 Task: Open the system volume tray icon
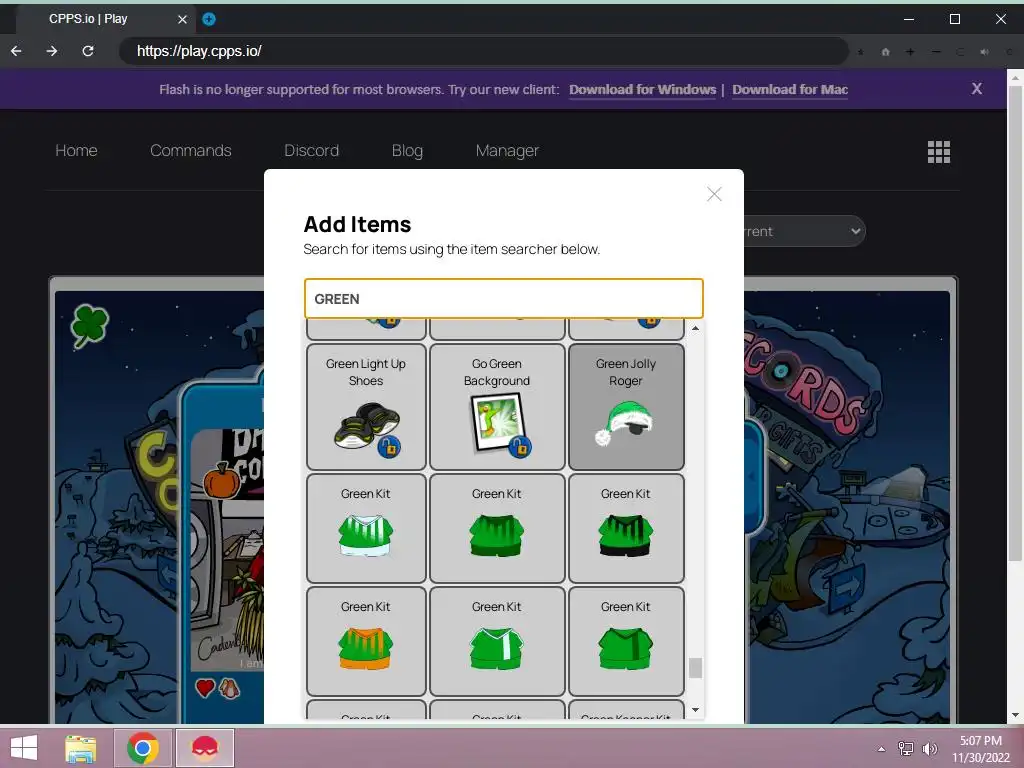(930, 748)
